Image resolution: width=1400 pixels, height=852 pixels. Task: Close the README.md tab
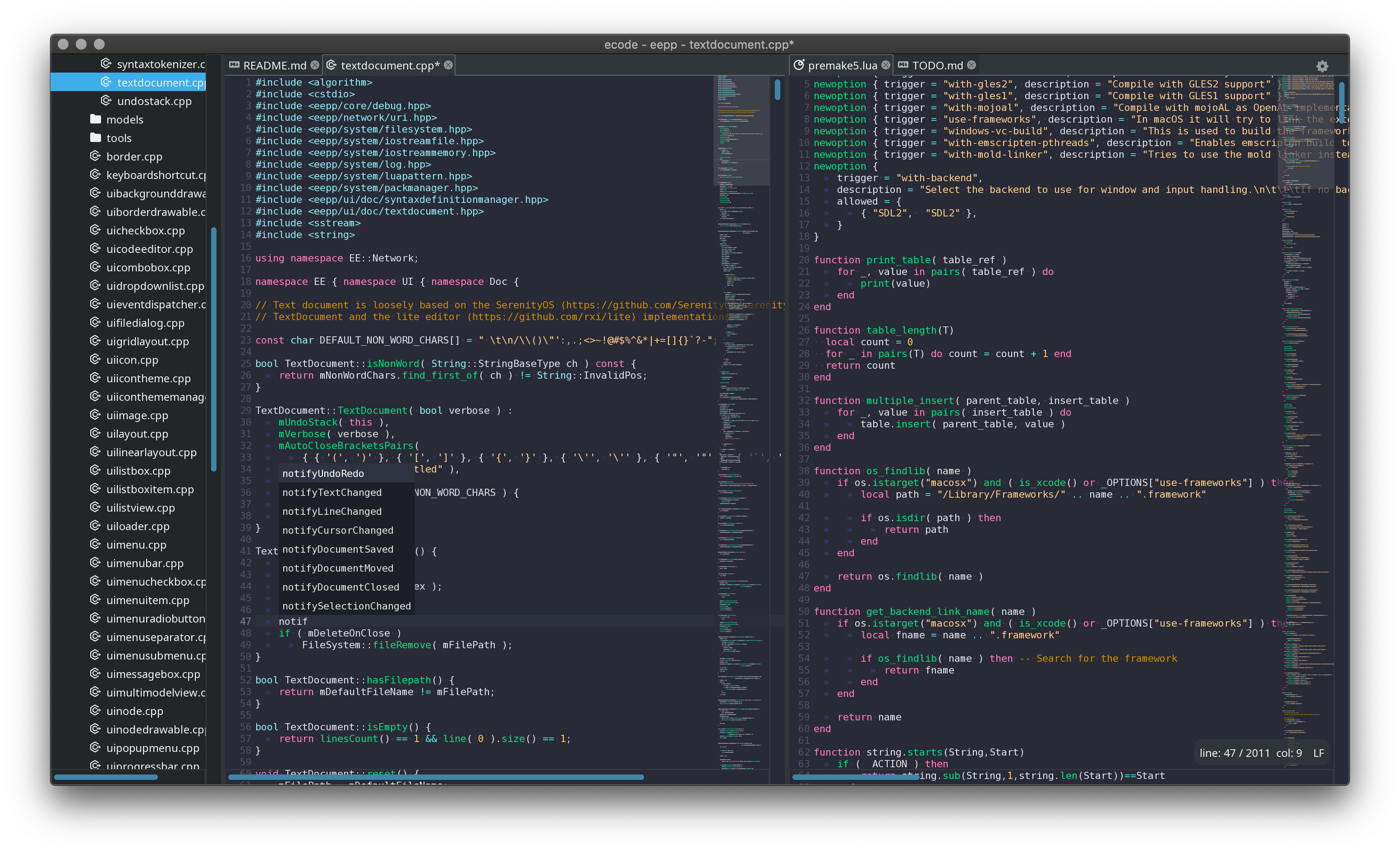pos(315,65)
